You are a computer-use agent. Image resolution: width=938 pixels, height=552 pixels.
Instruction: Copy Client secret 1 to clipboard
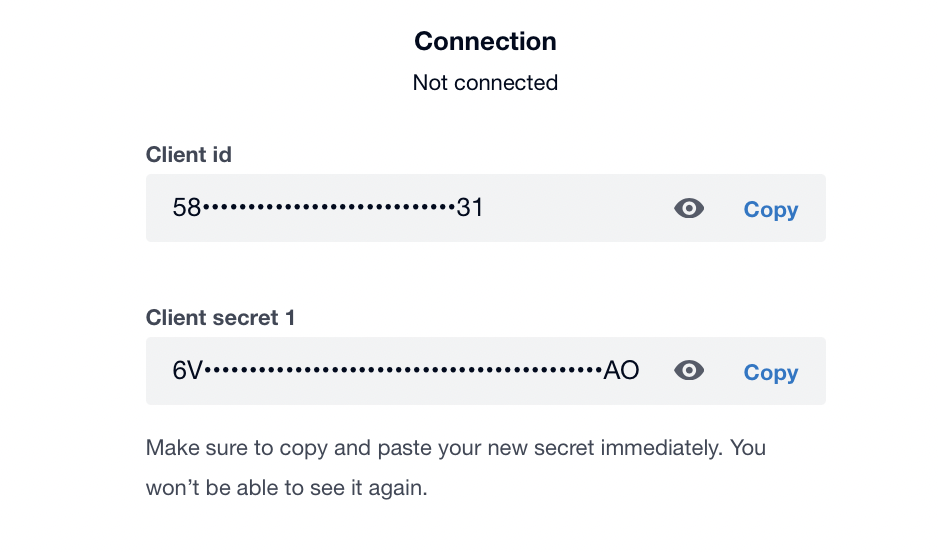[x=770, y=373]
